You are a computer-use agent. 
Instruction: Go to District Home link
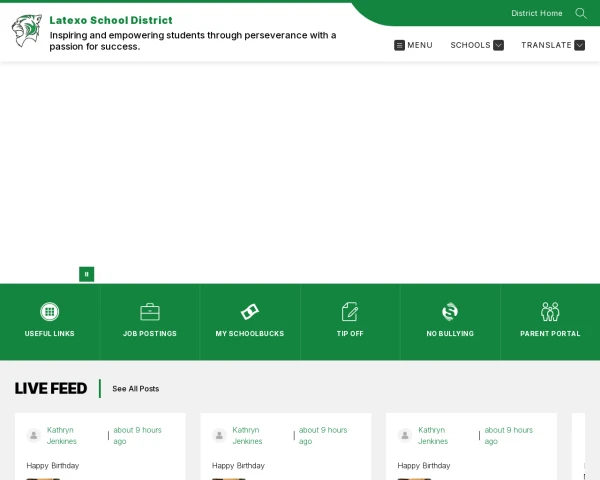[537, 13]
